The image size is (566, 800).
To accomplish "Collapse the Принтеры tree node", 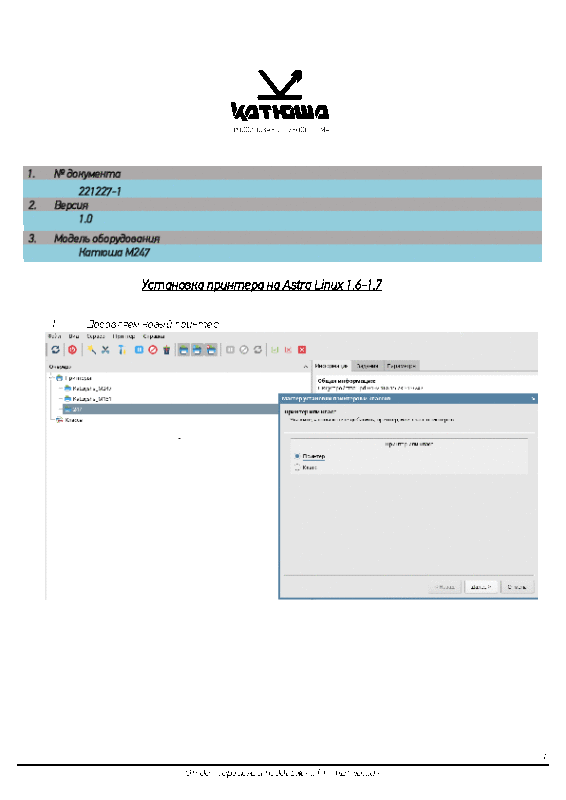I will (x=51, y=378).
